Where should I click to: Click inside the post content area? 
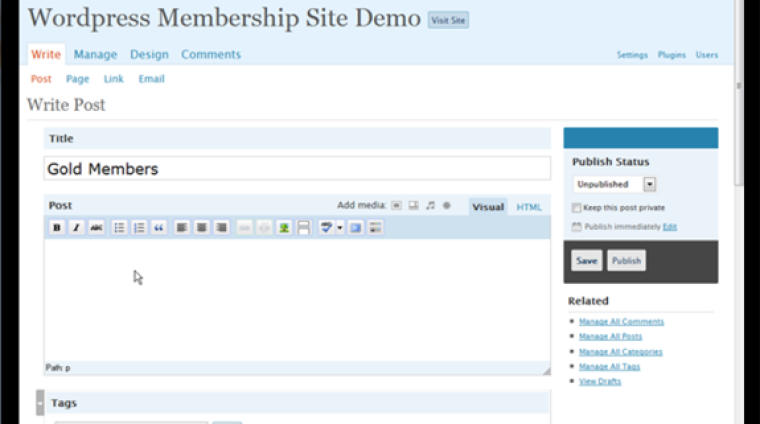(297, 300)
